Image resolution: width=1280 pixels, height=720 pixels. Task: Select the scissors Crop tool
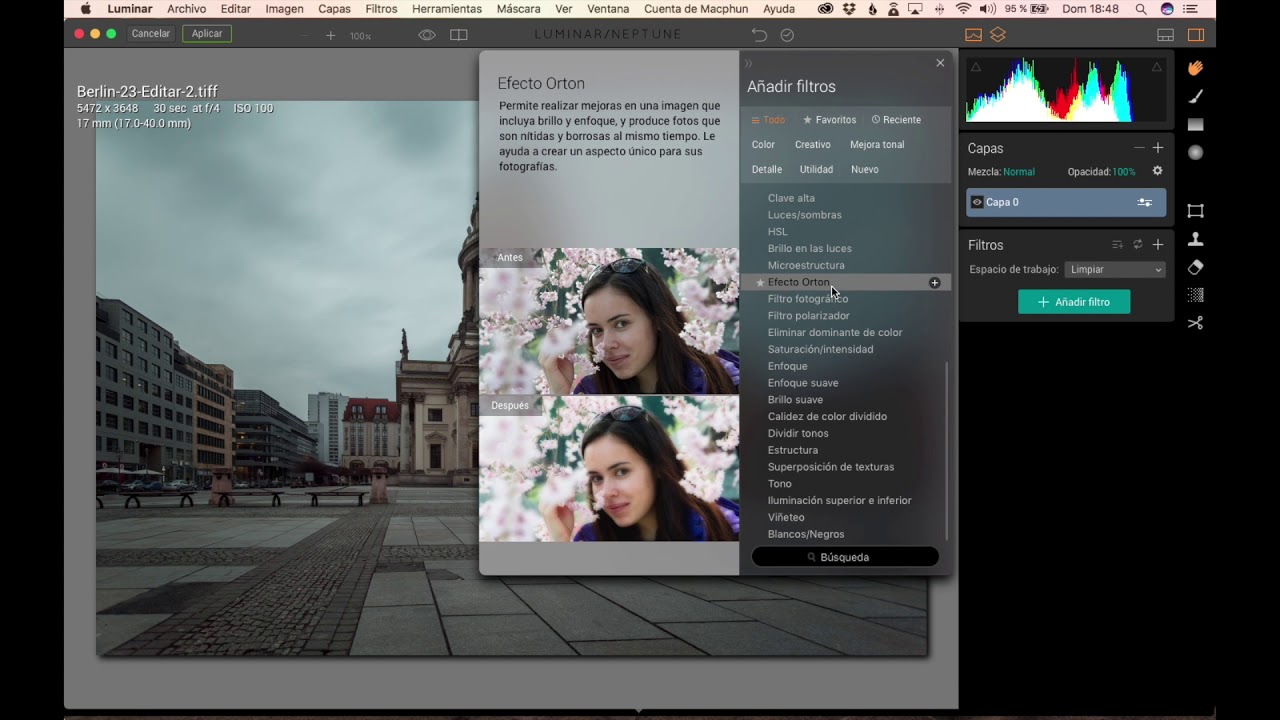1195,323
